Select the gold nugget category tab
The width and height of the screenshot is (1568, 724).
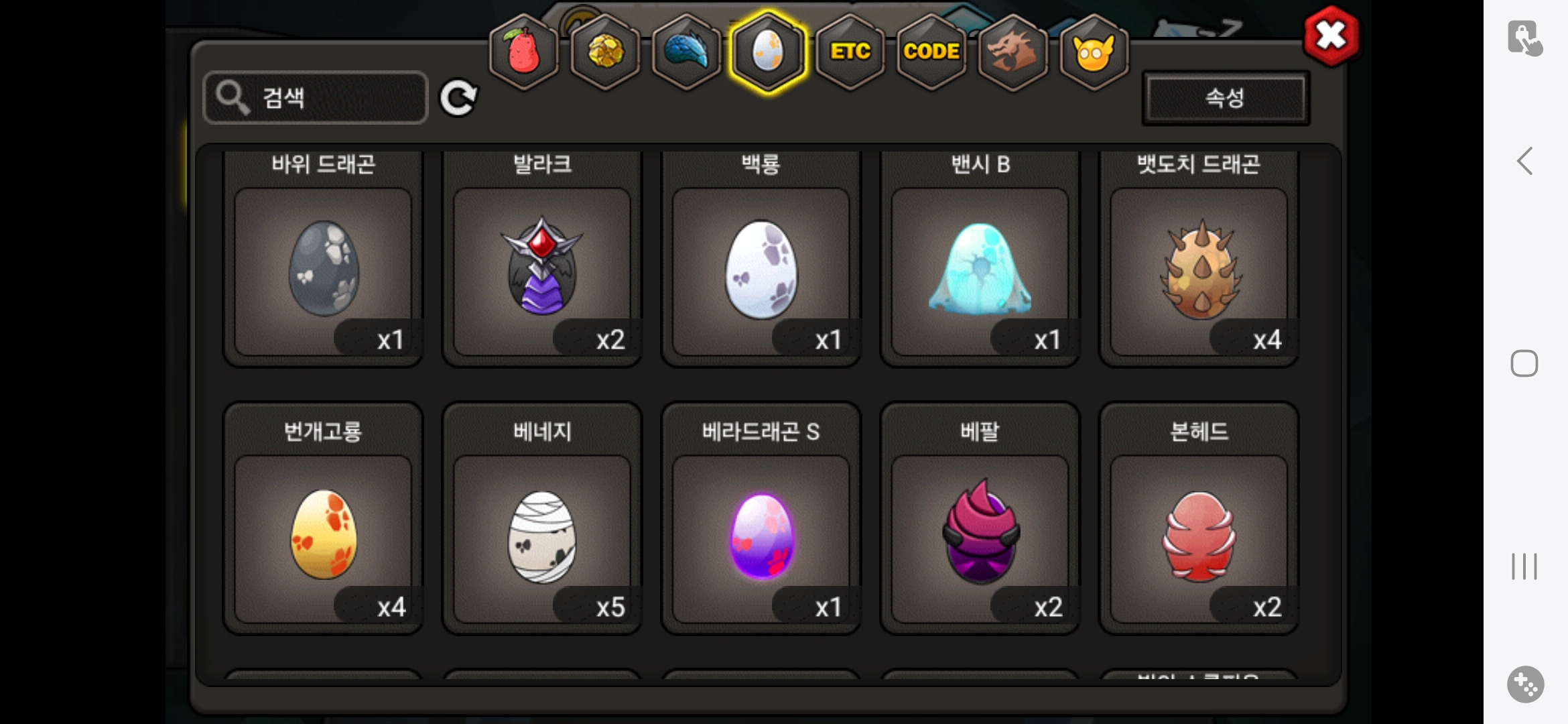(x=605, y=52)
